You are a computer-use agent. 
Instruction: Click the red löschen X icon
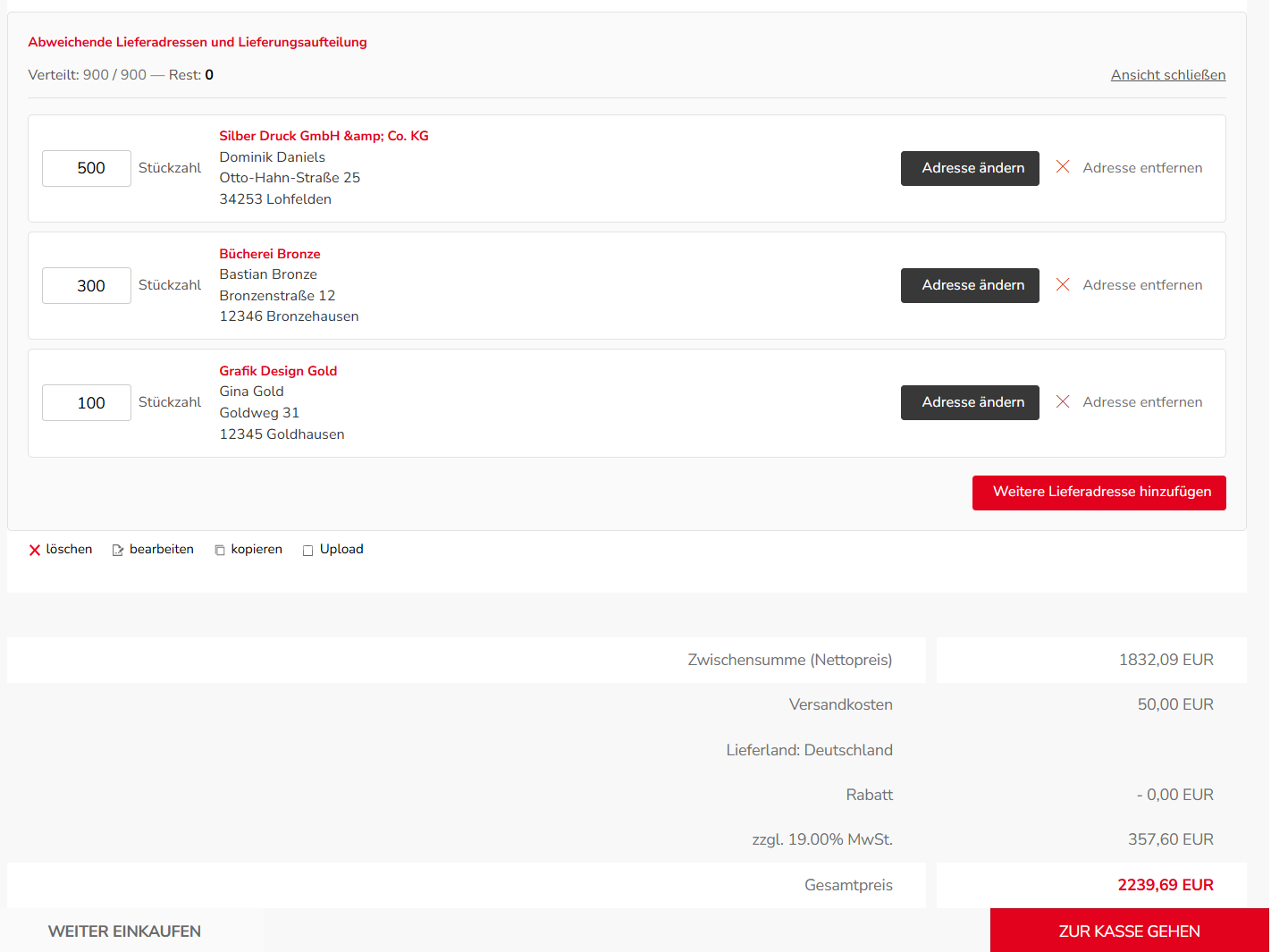click(x=35, y=550)
